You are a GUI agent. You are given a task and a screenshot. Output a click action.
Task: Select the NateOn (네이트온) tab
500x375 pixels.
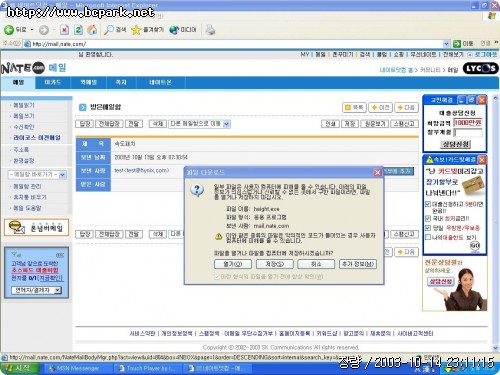pos(160,82)
